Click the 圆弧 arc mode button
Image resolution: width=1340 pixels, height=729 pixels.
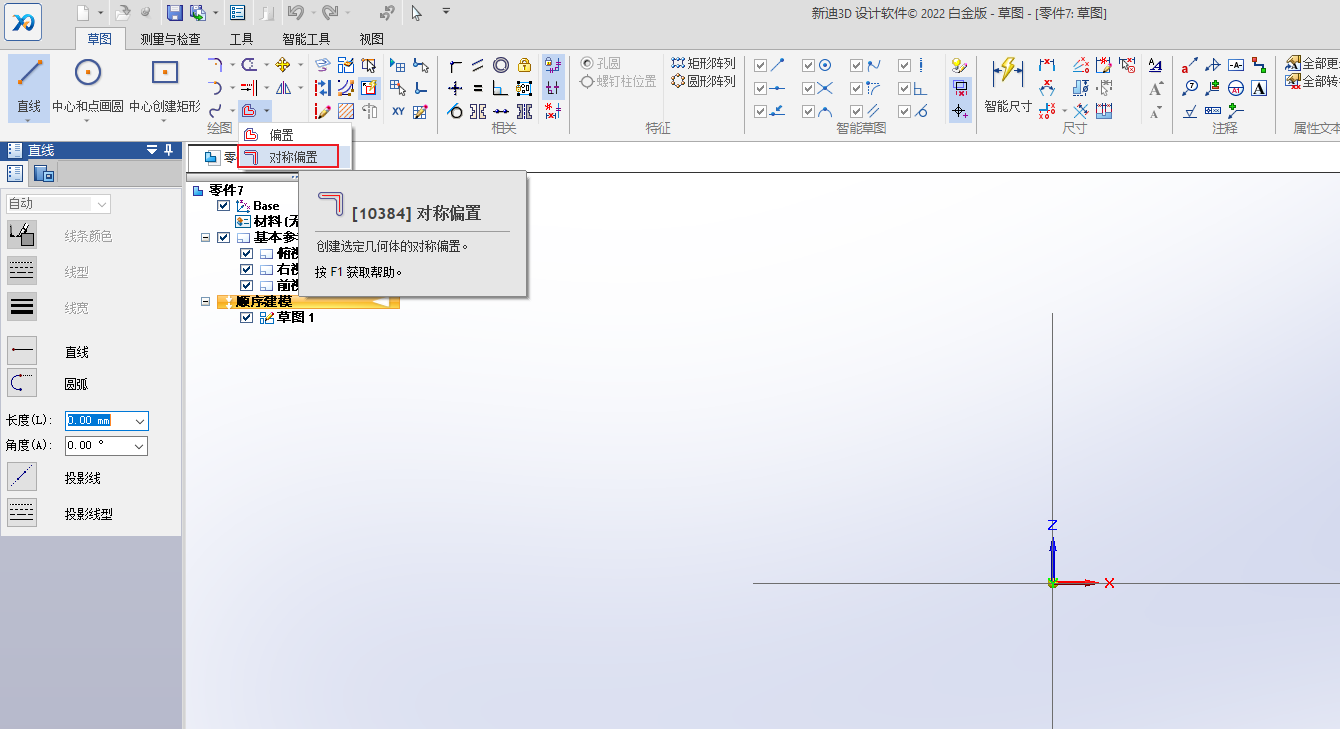tap(22, 383)
